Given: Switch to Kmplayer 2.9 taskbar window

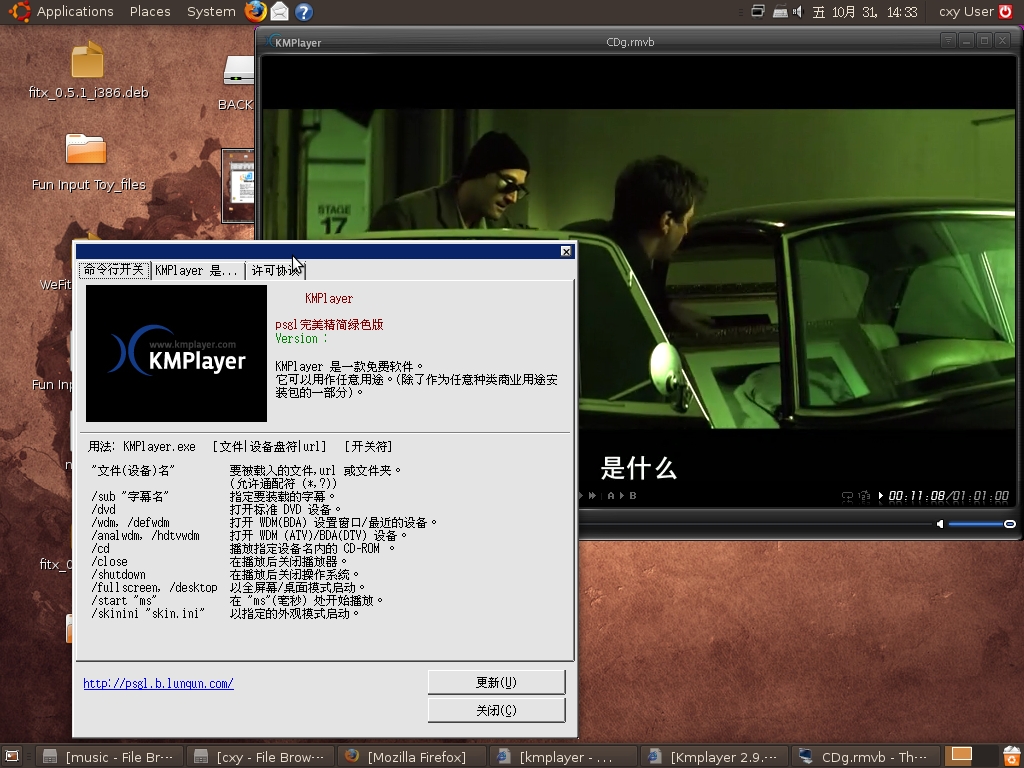Looking at the screenshot, I should coord(714,757).
